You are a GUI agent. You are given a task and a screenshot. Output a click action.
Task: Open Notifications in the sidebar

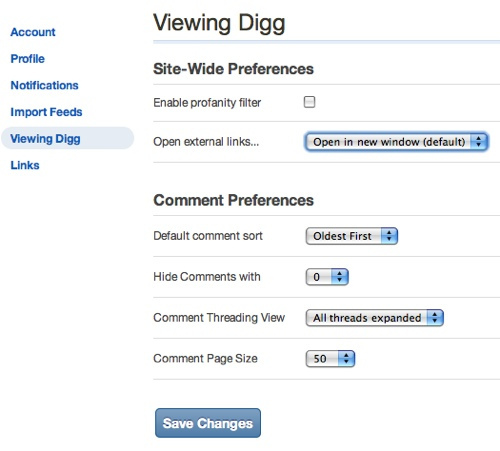tap(44, 85)
